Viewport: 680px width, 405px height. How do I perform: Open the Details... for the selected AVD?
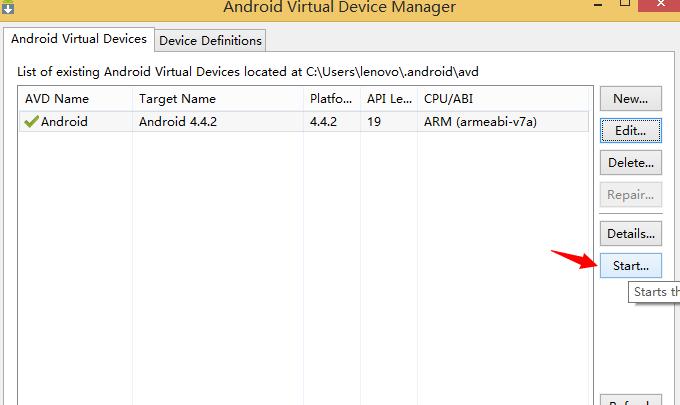tap(631, 234)
